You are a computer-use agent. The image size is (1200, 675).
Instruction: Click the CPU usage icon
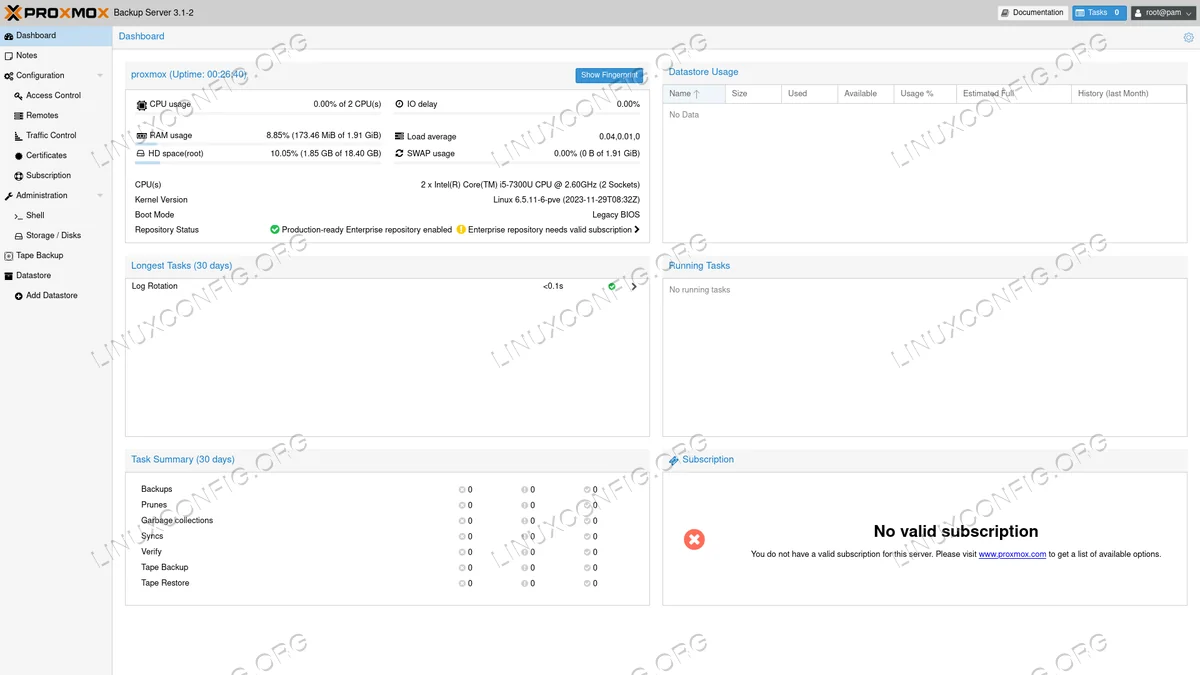[141, 104]
